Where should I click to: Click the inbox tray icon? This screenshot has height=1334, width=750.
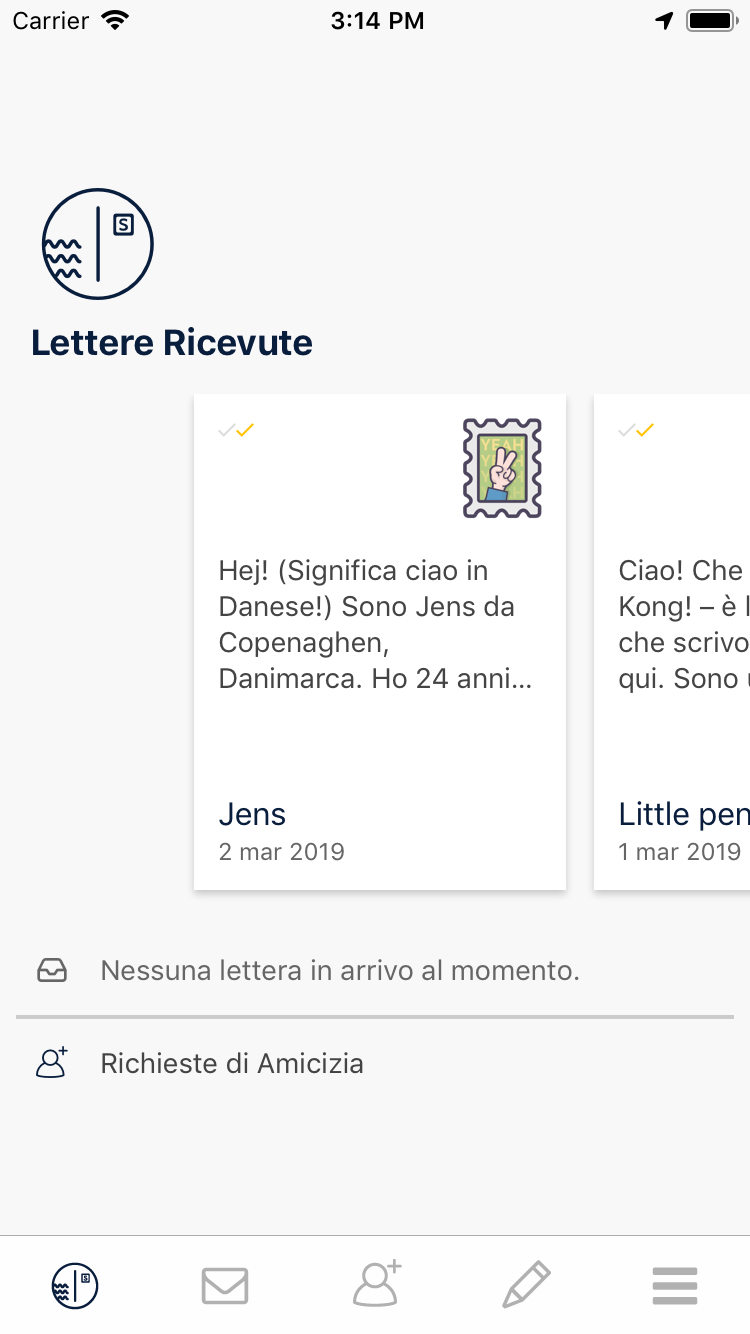tap(52, 970)
